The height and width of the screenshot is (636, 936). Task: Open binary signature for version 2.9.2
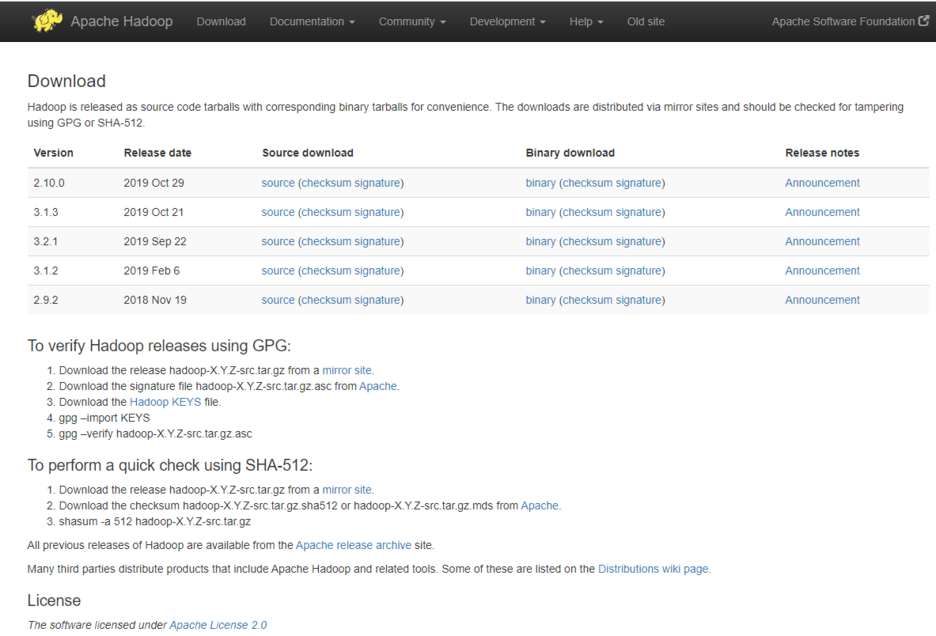pos(639,300)
